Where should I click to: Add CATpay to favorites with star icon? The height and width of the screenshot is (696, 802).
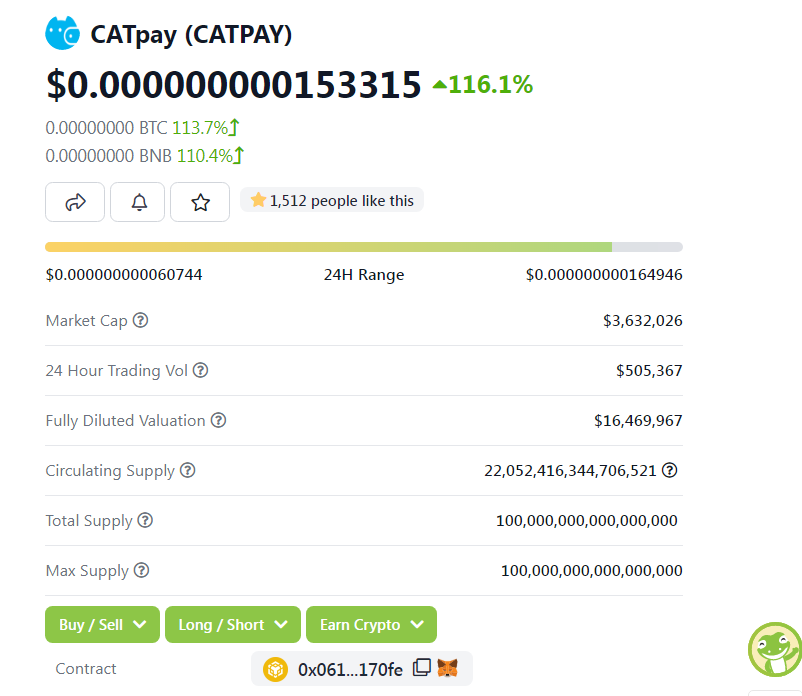pos(200,202)
